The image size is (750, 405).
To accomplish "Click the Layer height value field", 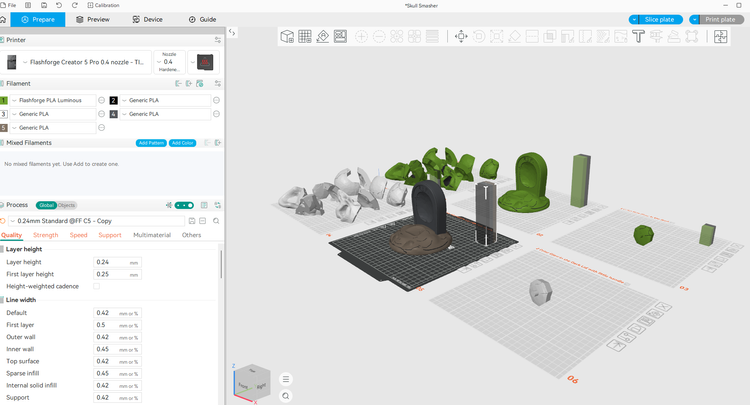I will [x=117, y=262].
